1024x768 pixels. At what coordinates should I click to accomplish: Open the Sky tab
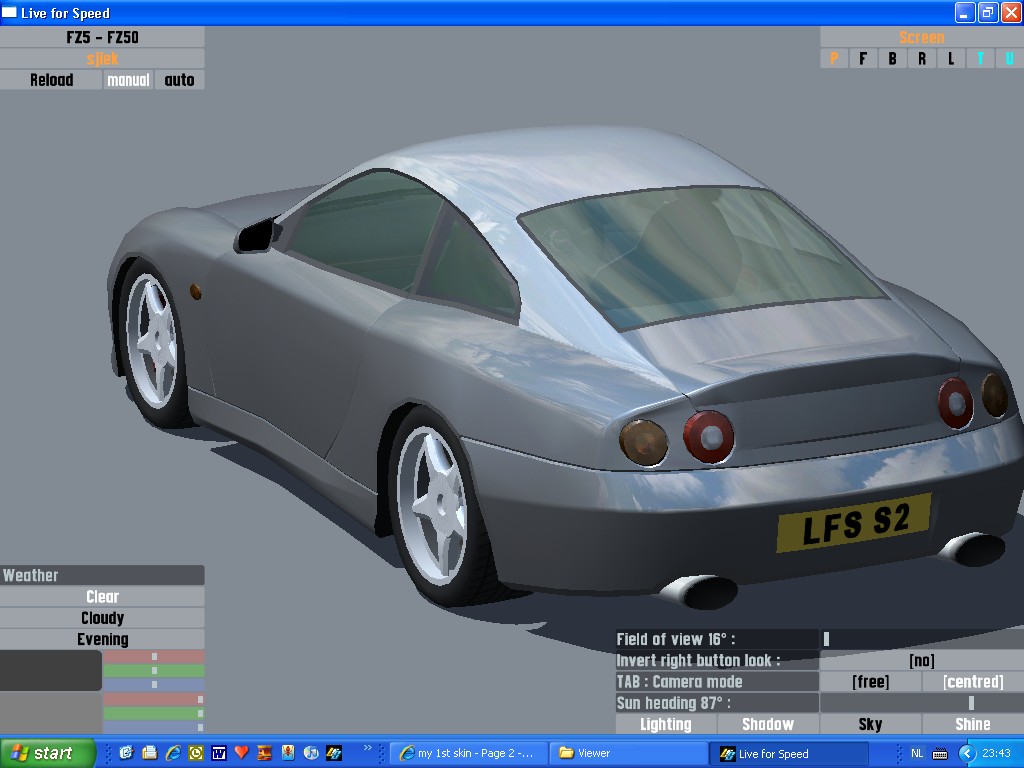871,724
